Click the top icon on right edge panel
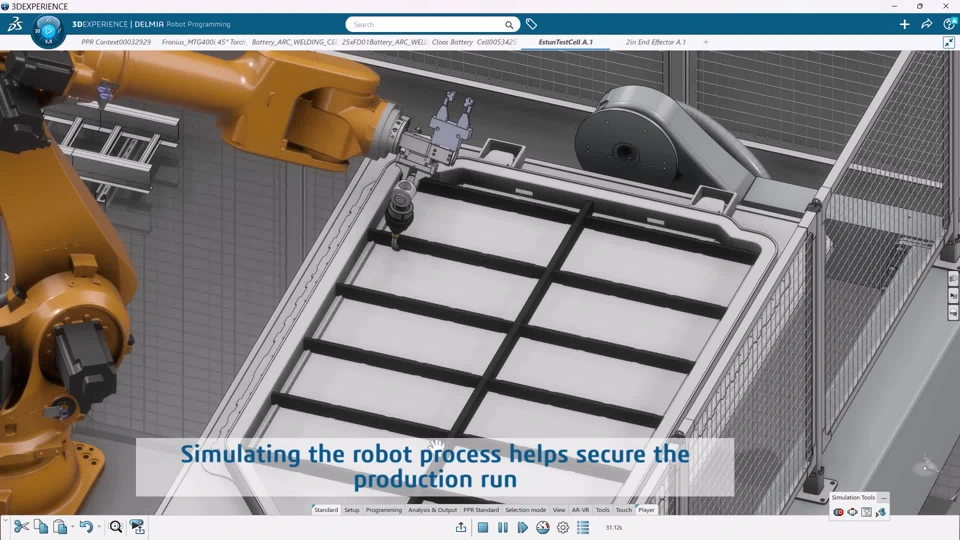This screenshot has width=960, height=540. coord(953,279)
